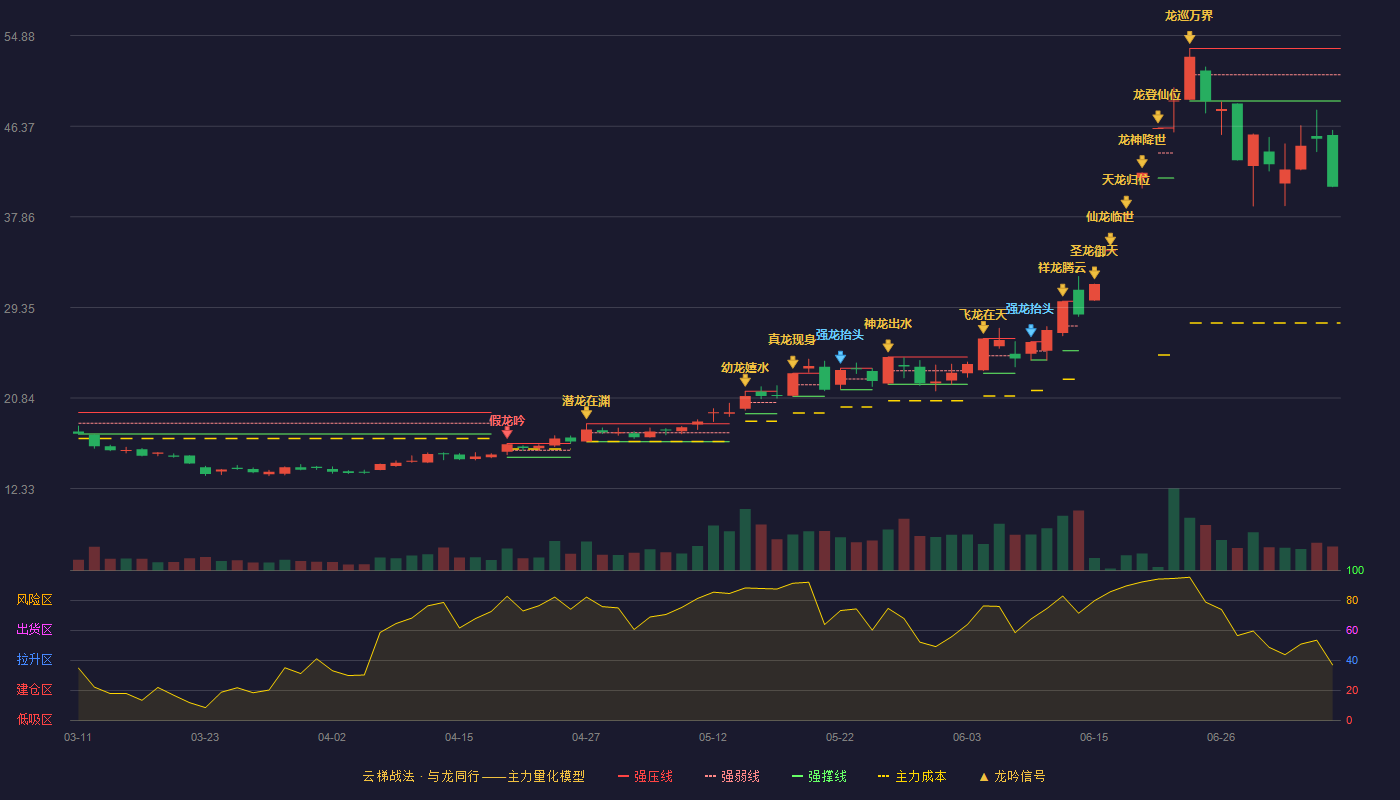Image resolution: width=1400 pixels, height=800 pixels.
Task: Click the 低吸区 zone label
Action: coord(34,719)
